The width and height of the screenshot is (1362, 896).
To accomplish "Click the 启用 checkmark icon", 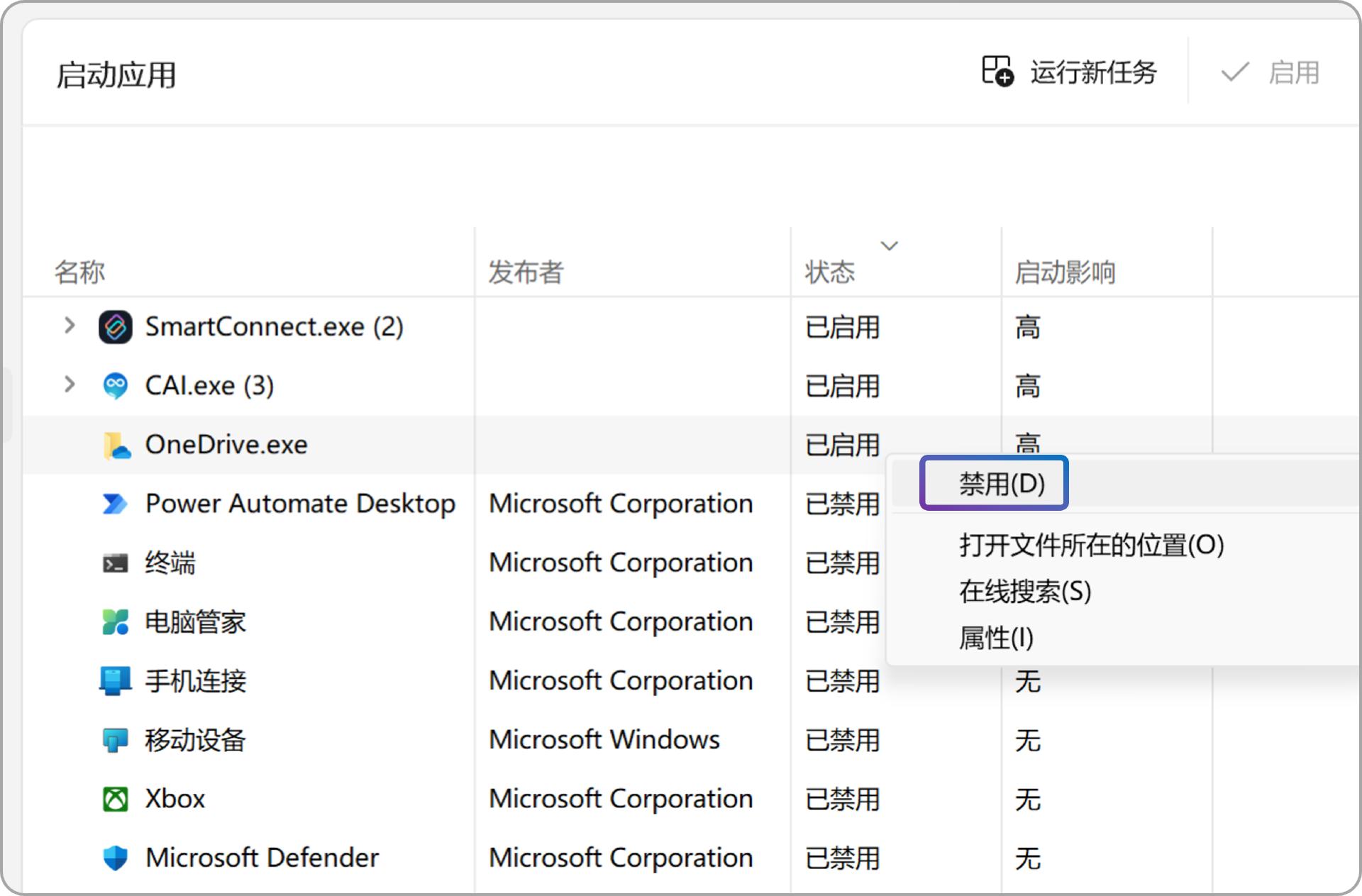I will click(x=1235, y=72).
